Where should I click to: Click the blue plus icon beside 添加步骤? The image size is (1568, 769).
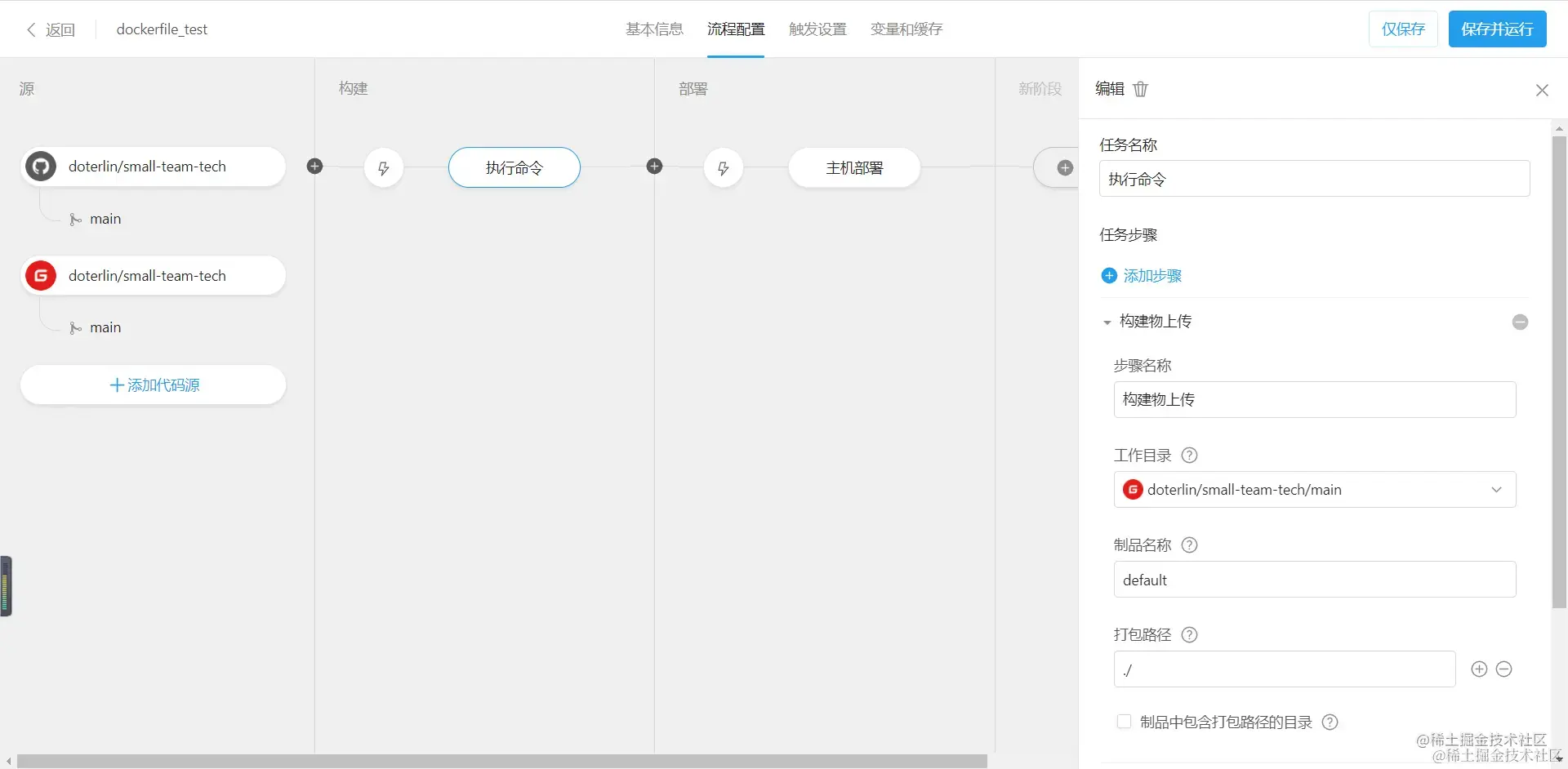(1109, 276)
